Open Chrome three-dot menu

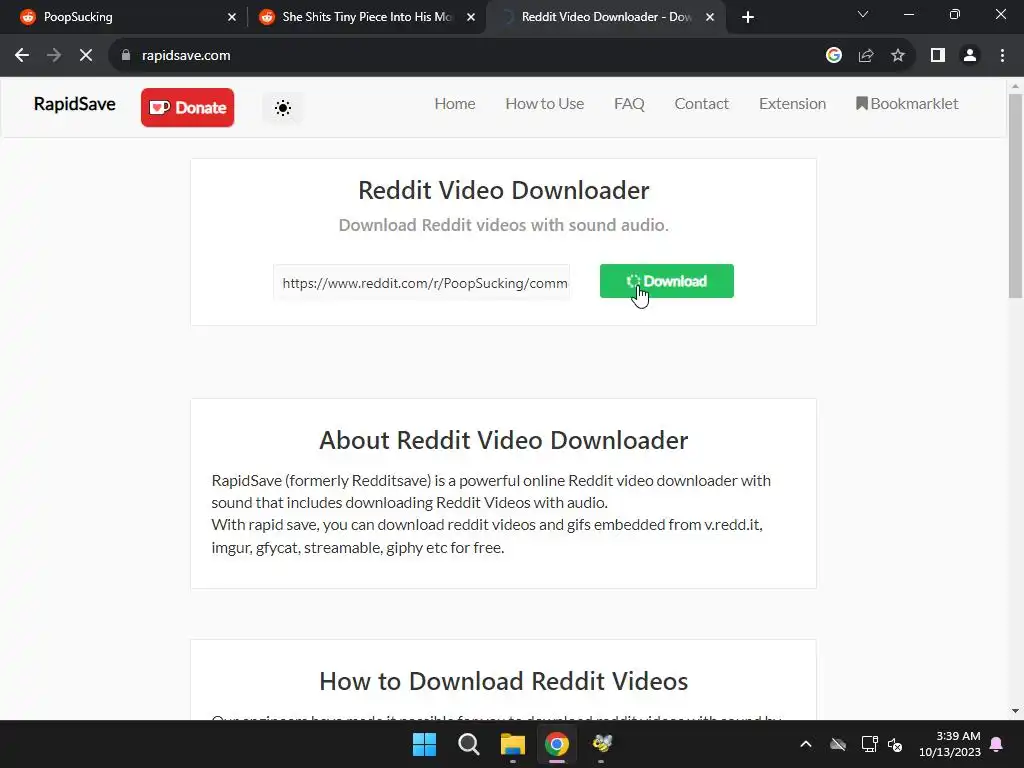coord(1002,56)
